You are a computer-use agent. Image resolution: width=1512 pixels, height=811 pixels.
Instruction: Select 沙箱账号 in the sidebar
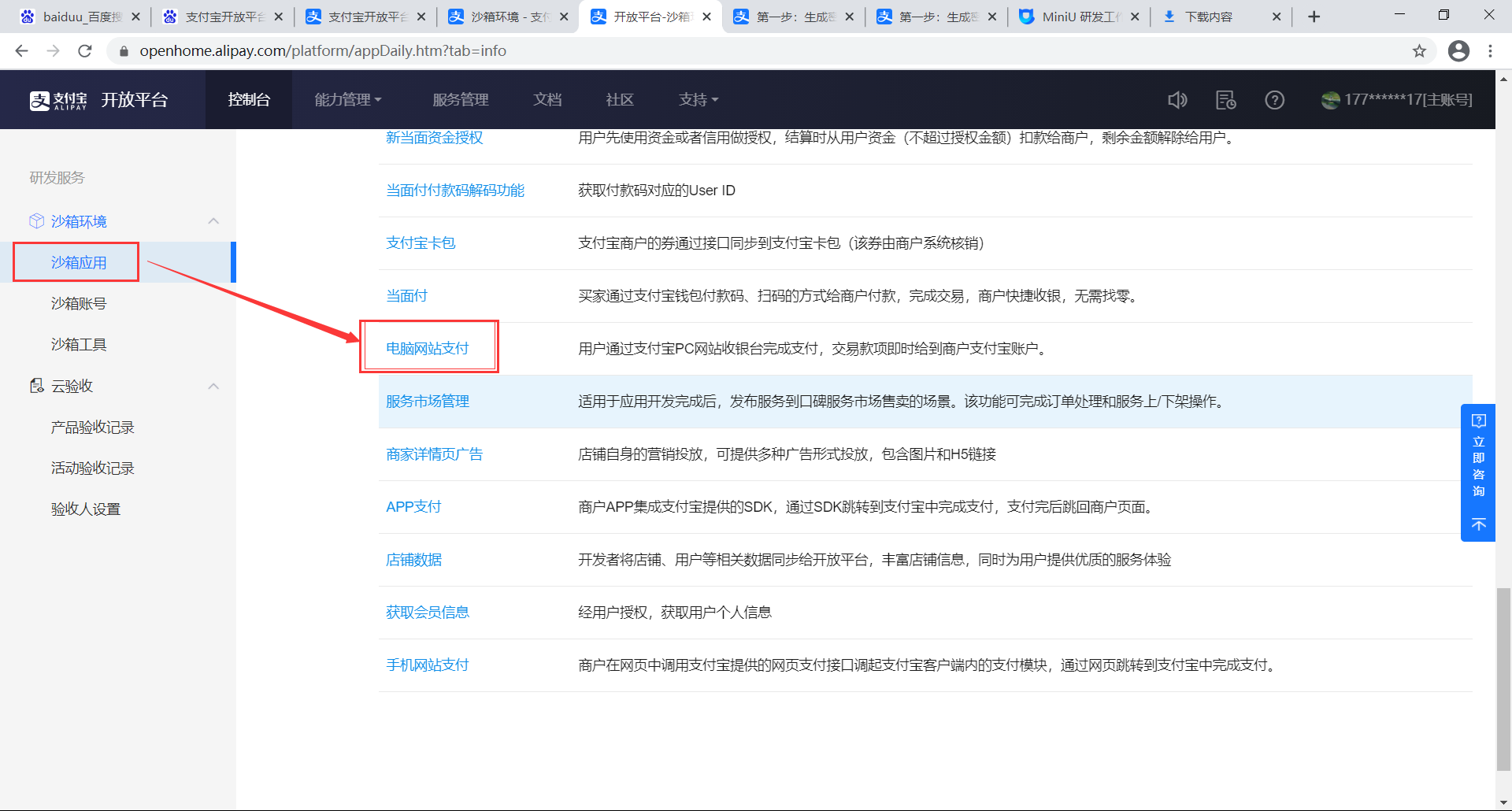coord(79,304)
